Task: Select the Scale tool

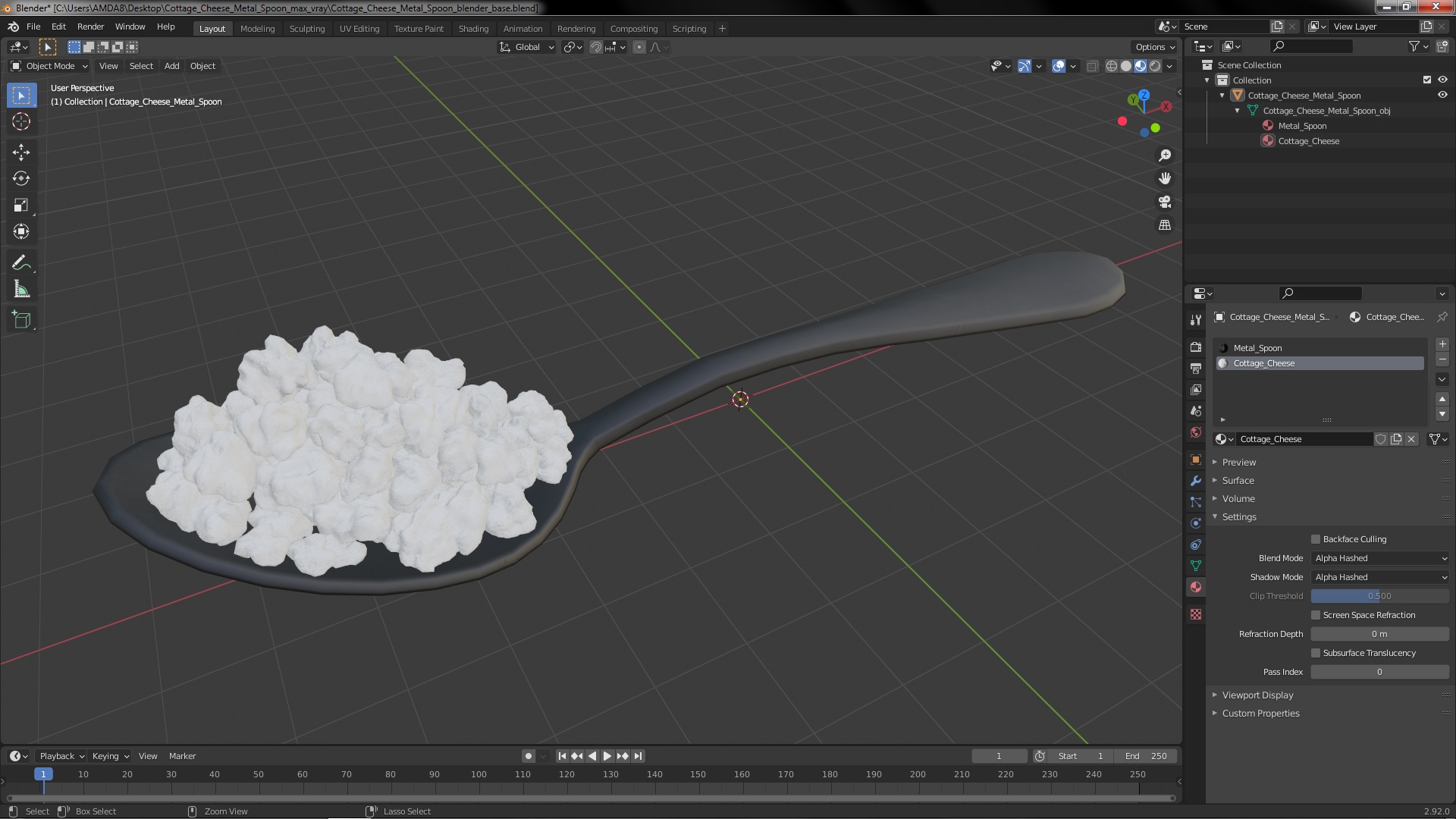Action: pos(21,206)
